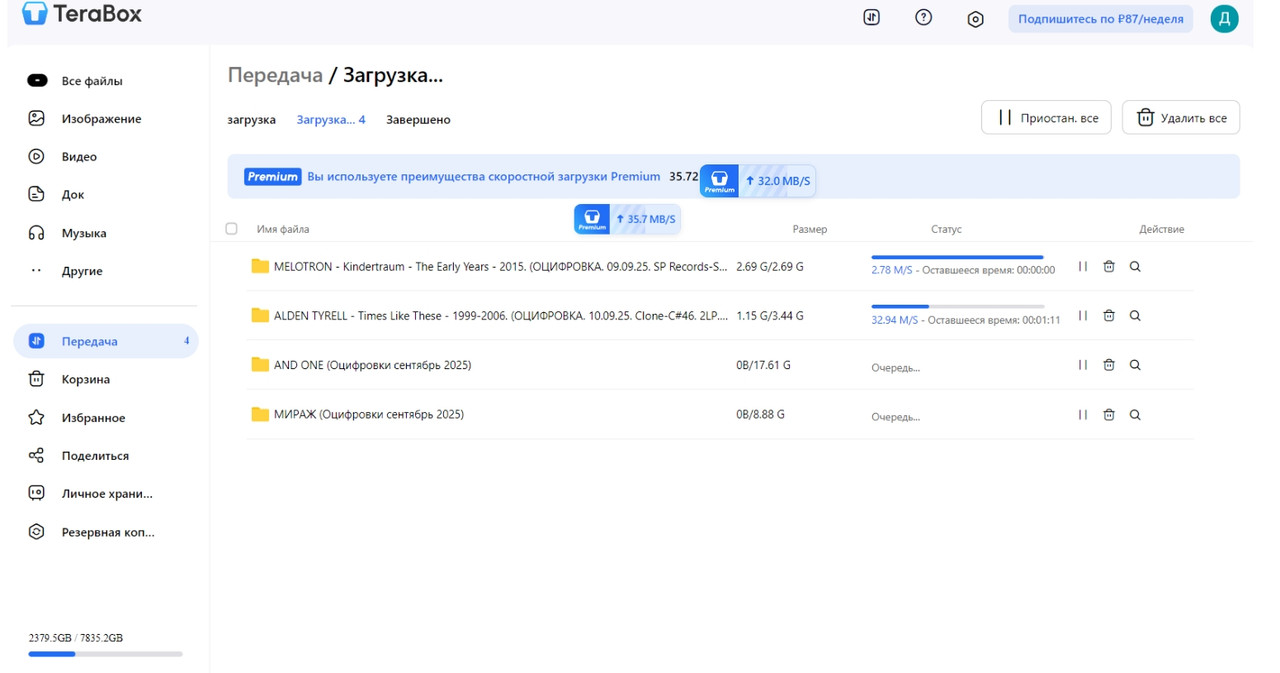Click the Premium badge in banner
This screenshot has height=673, width=1280.
pos(273,177)
